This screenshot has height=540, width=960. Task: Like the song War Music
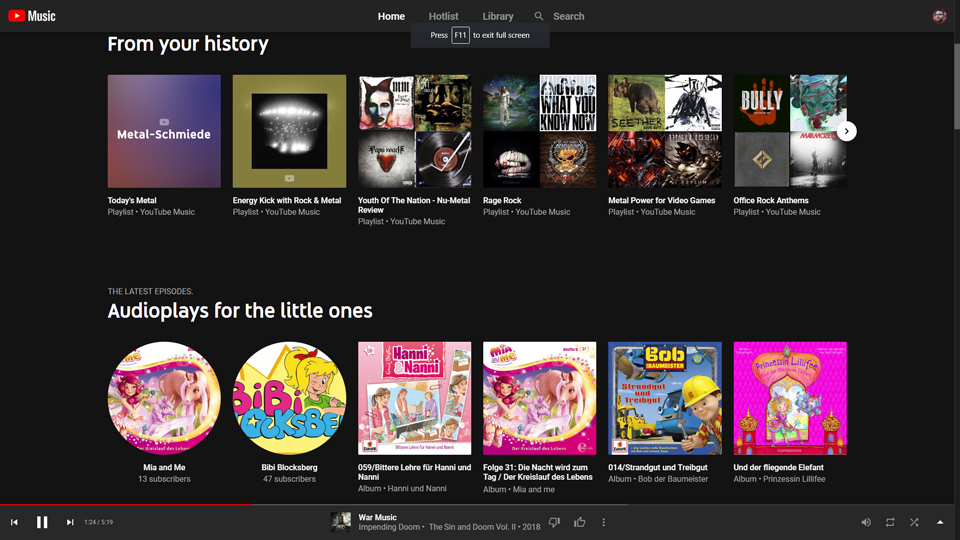point(580,522)
